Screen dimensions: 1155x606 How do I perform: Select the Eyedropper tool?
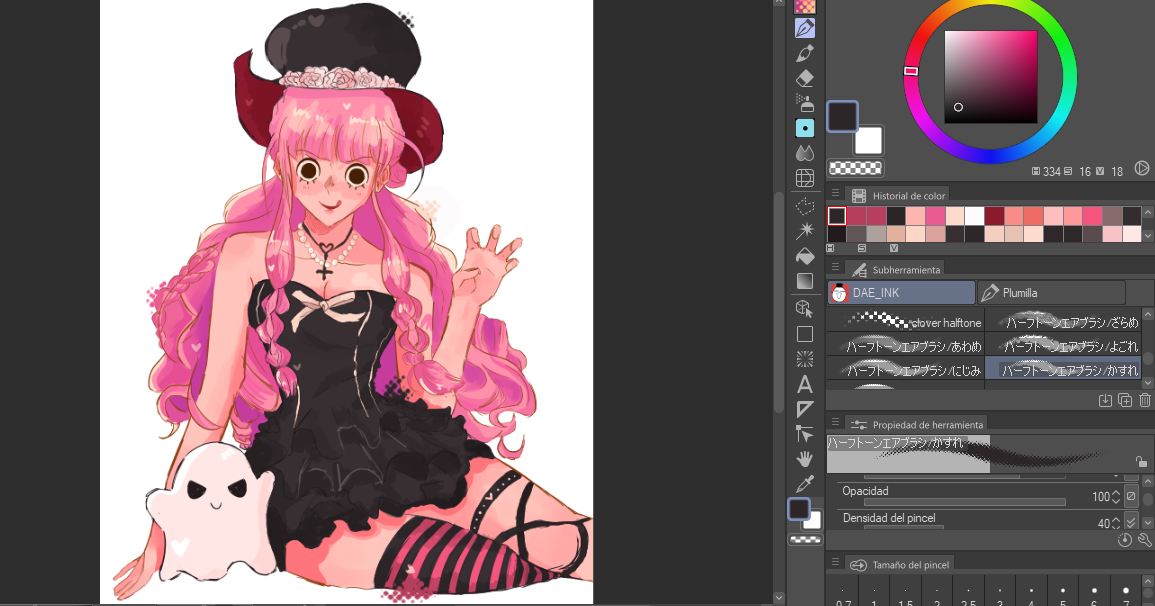(x=805, y=484)
